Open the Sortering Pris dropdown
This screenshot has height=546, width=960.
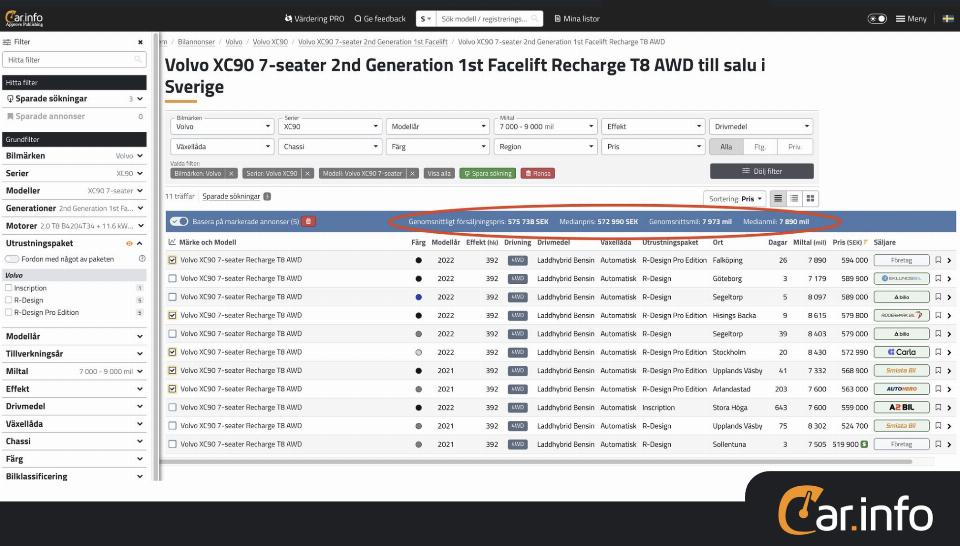coord(735,199)
